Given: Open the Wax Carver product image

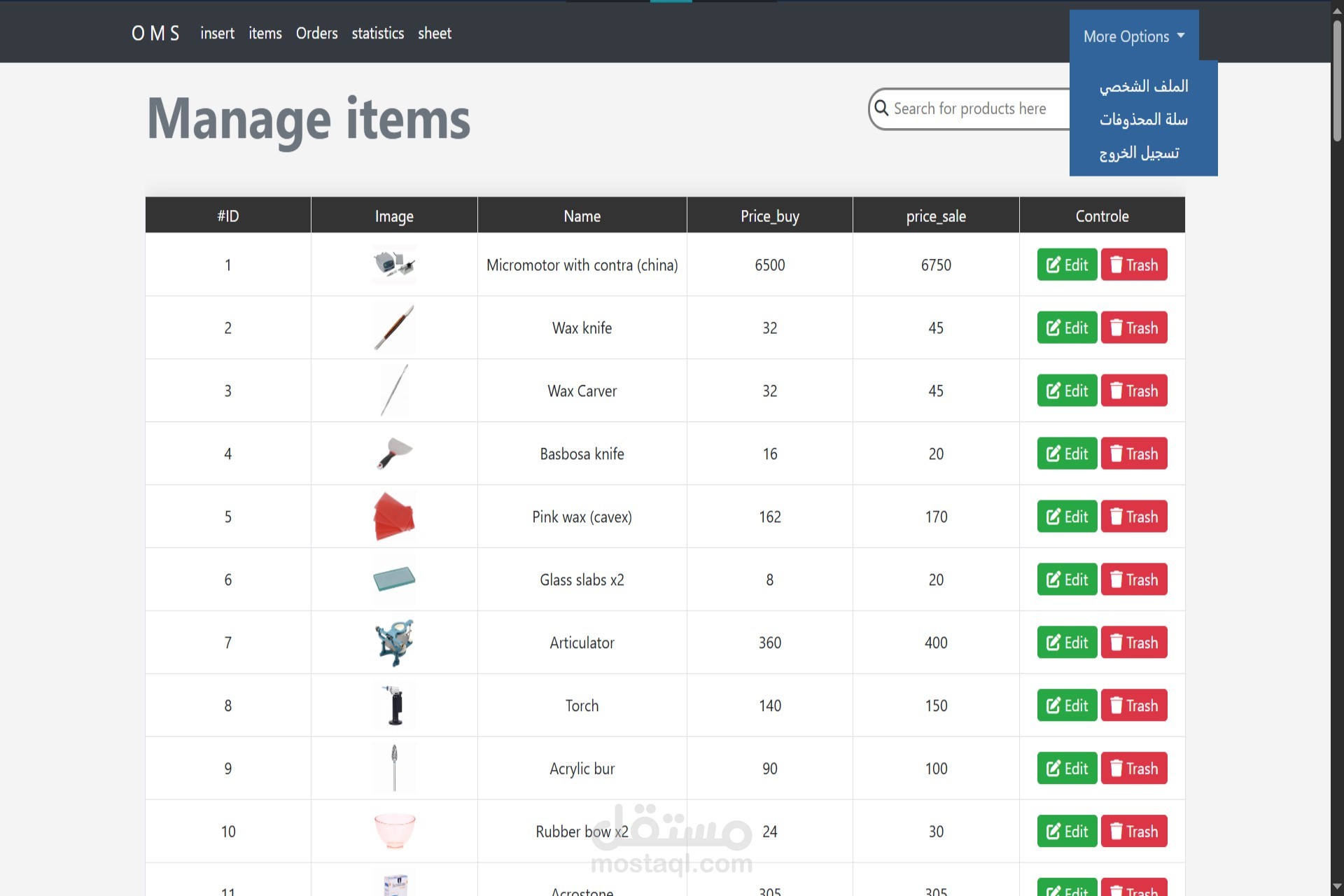Looking at the screenshot, I should click(x=394, y=391).
